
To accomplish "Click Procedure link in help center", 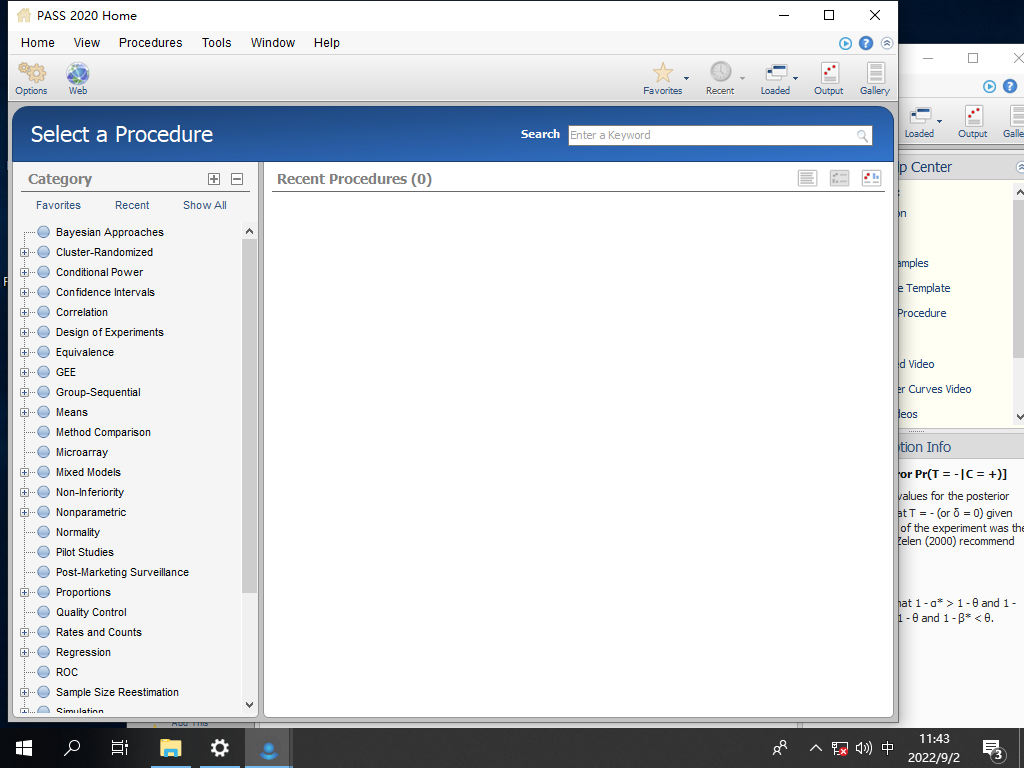I will coord(922,313).
